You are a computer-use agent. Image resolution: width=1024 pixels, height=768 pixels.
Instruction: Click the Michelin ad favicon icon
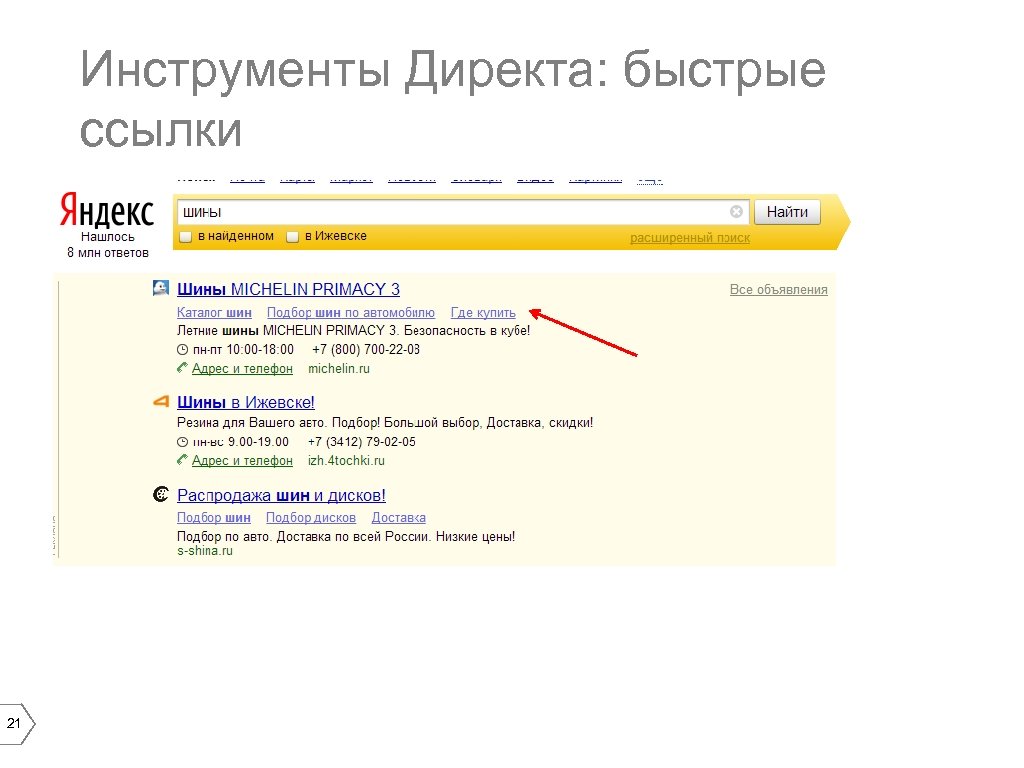tap(161, 288)
